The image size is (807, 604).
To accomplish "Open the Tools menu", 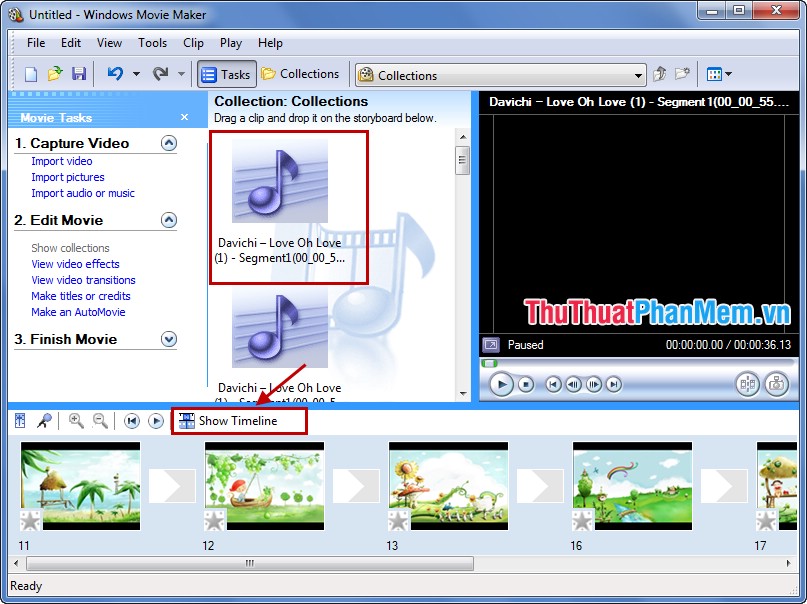I will pyautogui.click(x=152, y=43).
